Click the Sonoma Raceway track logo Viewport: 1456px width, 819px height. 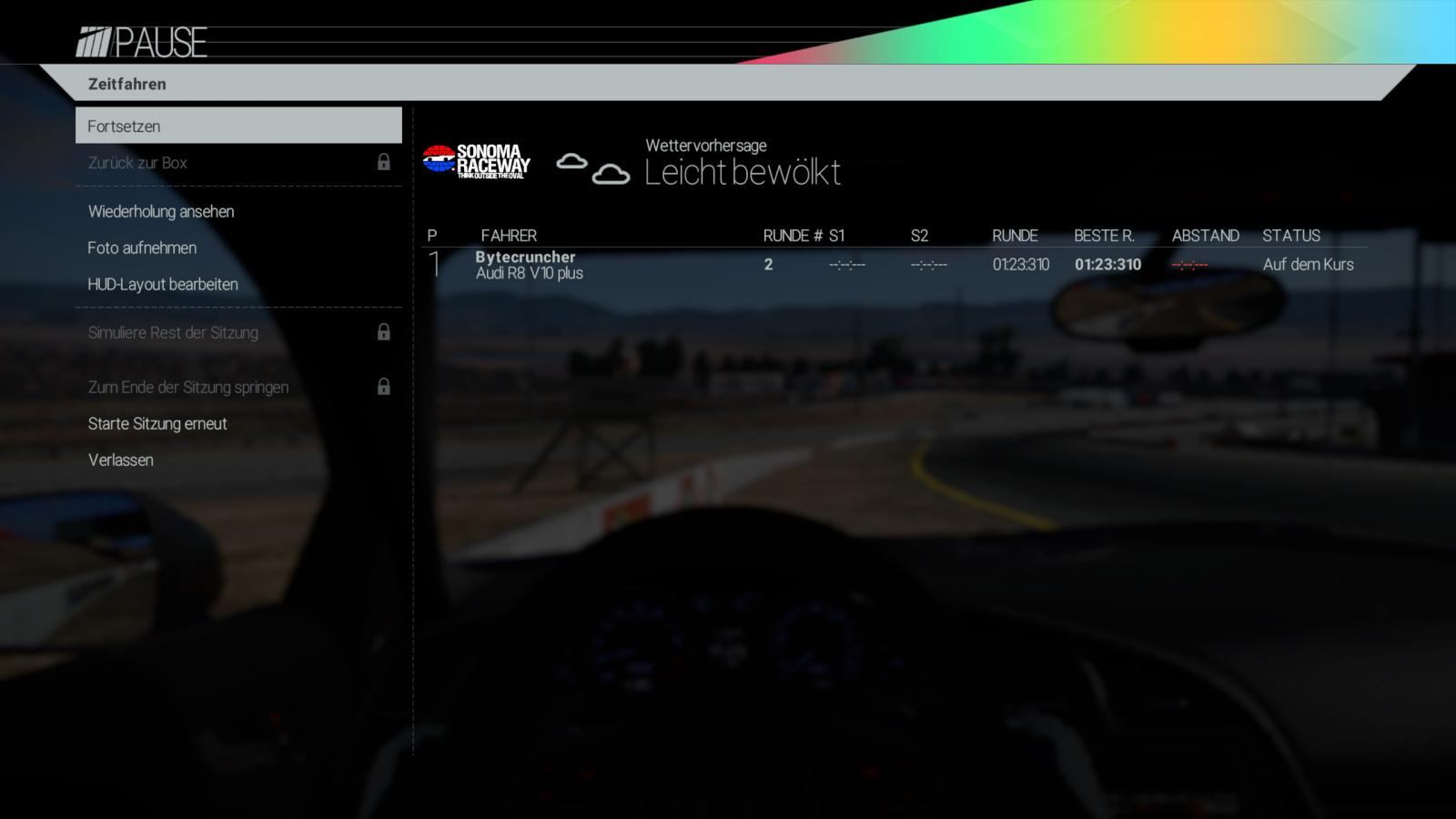[x=476, y=161]
